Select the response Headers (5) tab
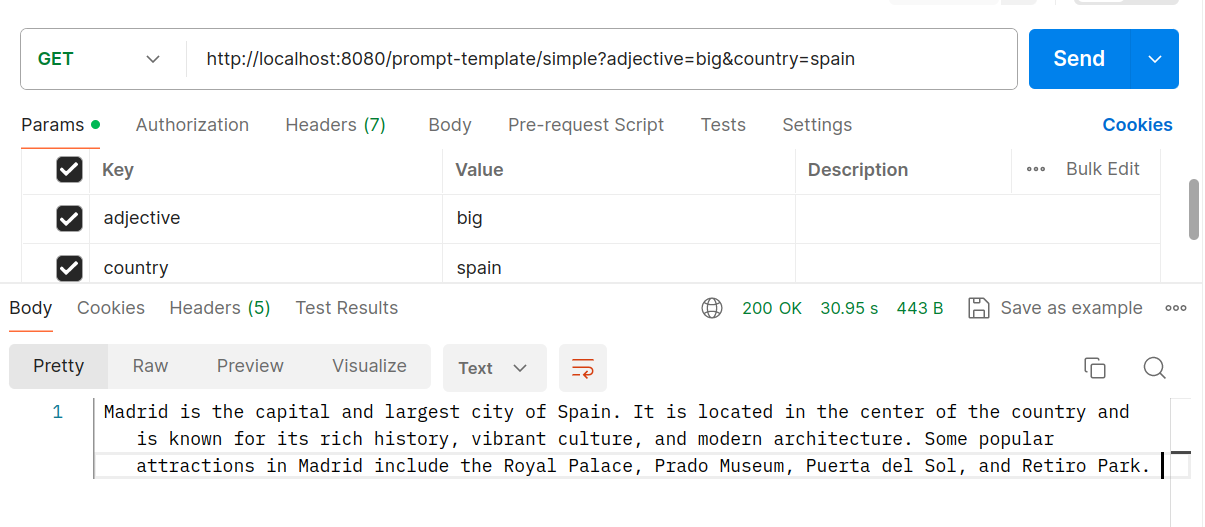This screenshot has width=1205, height=527. (220, 308)
